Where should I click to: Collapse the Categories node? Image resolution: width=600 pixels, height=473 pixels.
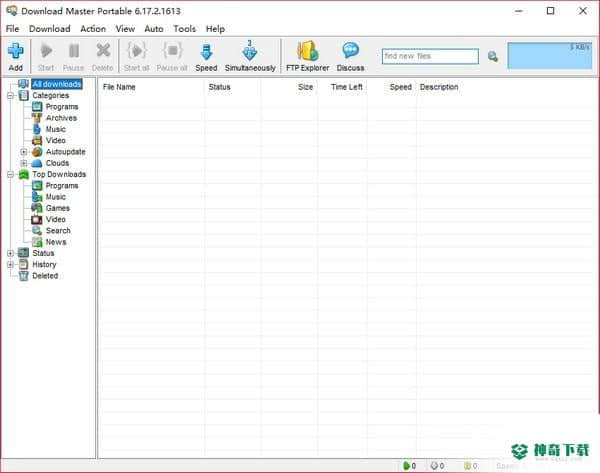coord(11,96)
